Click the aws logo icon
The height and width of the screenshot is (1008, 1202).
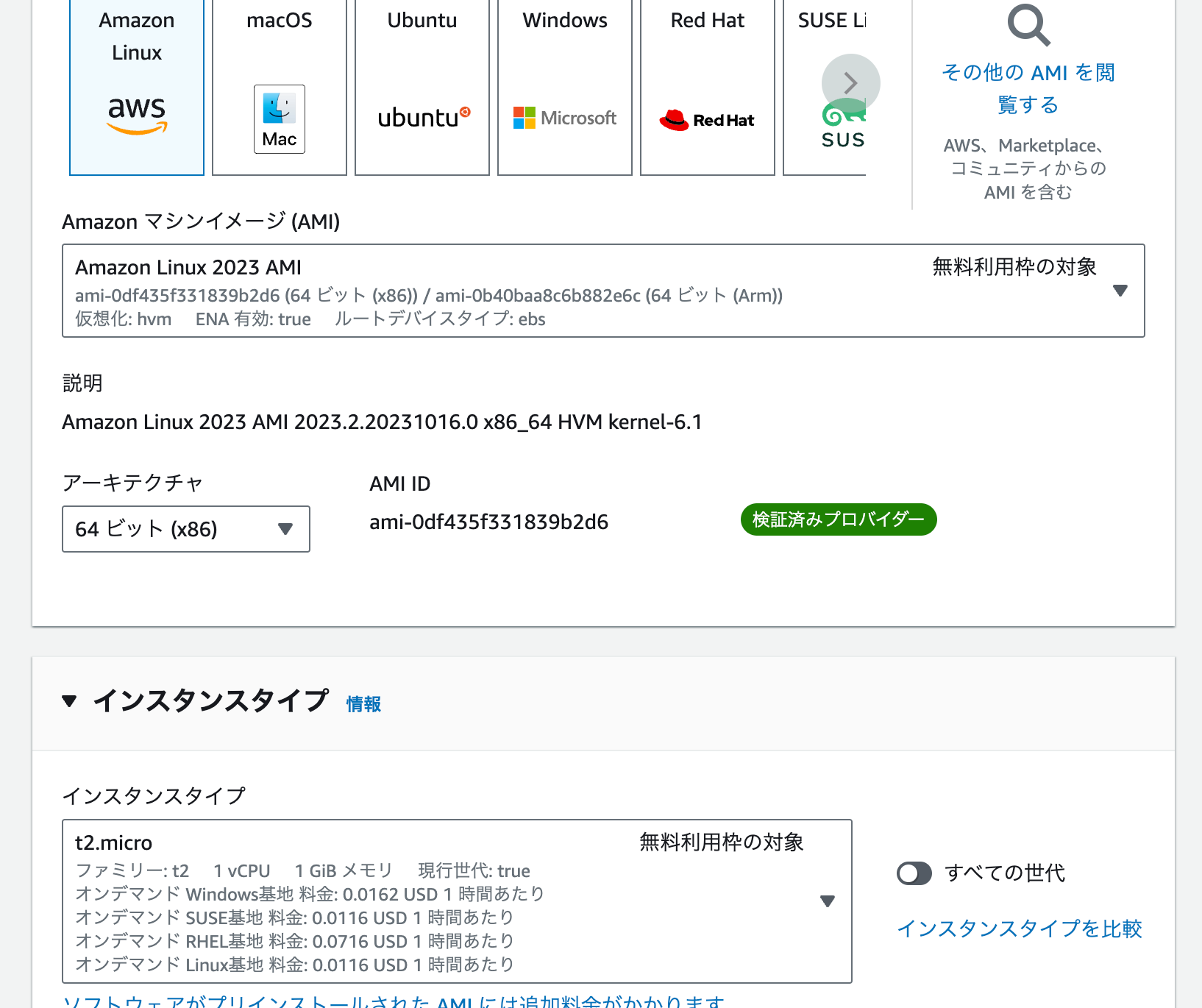click(137, 116)
